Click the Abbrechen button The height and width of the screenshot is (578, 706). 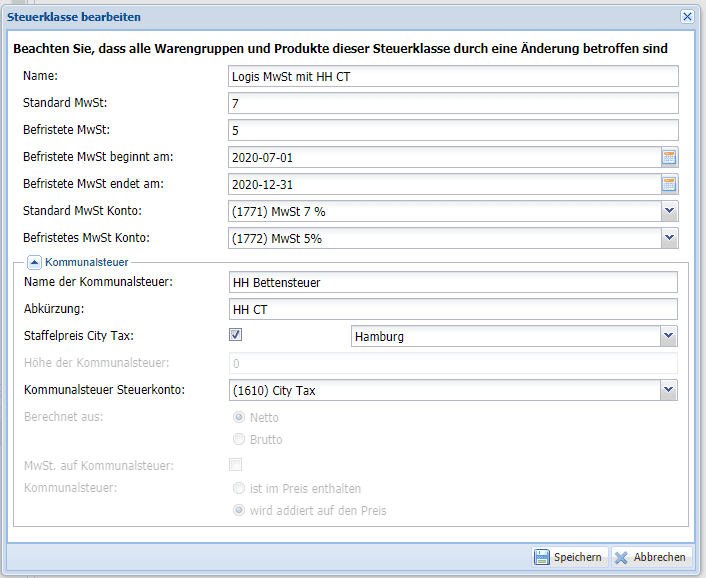coord(650,557)
